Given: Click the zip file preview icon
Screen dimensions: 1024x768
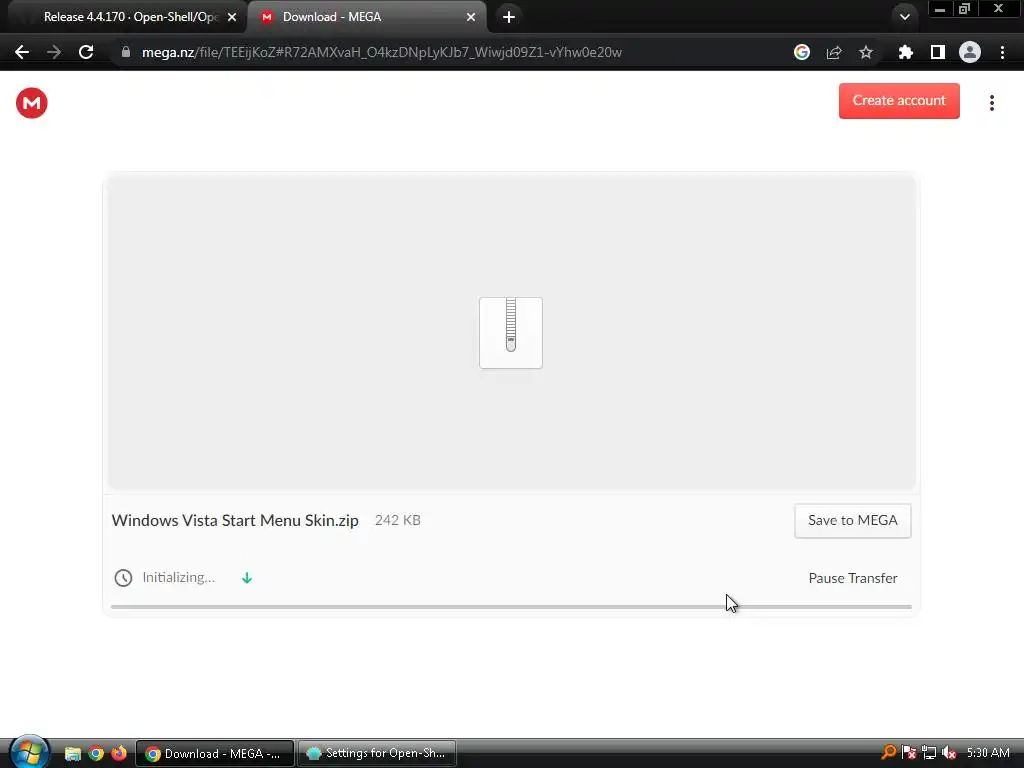Looking at the screenshot, I should coord(511,333).
